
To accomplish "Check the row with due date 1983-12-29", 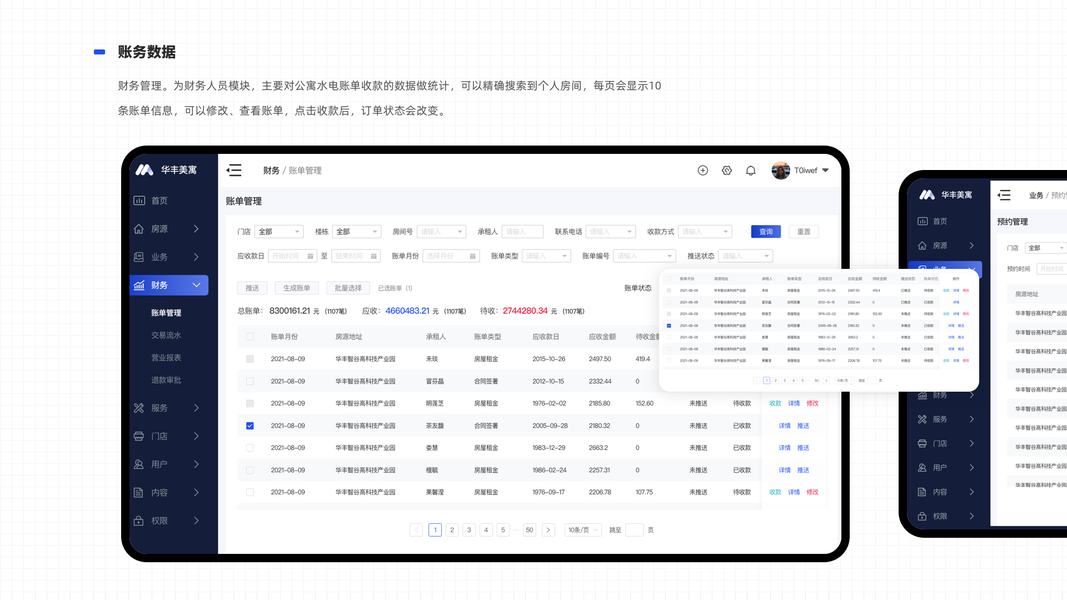I will click(250, 448).
